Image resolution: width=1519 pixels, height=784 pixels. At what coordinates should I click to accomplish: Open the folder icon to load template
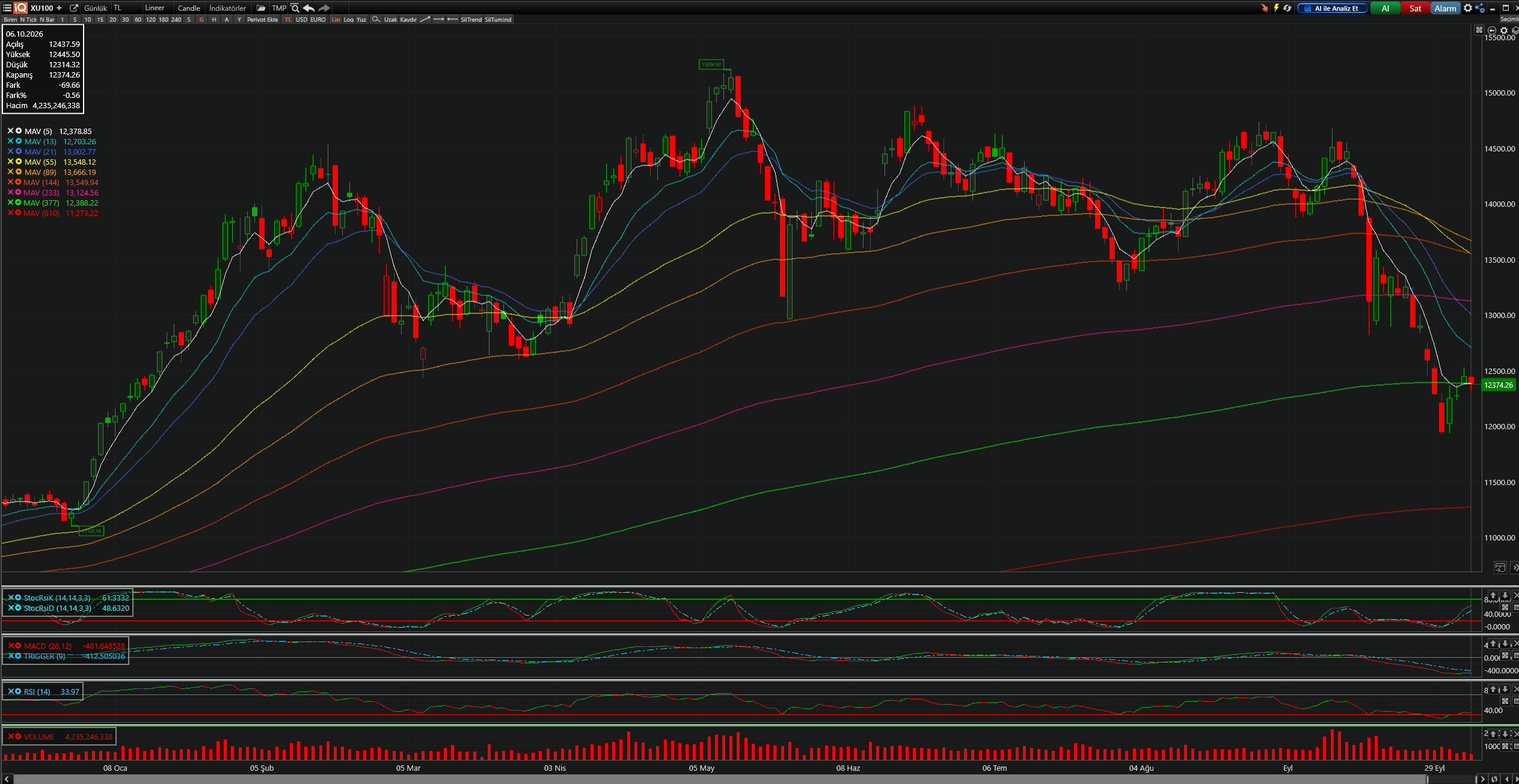coord(261,8)
